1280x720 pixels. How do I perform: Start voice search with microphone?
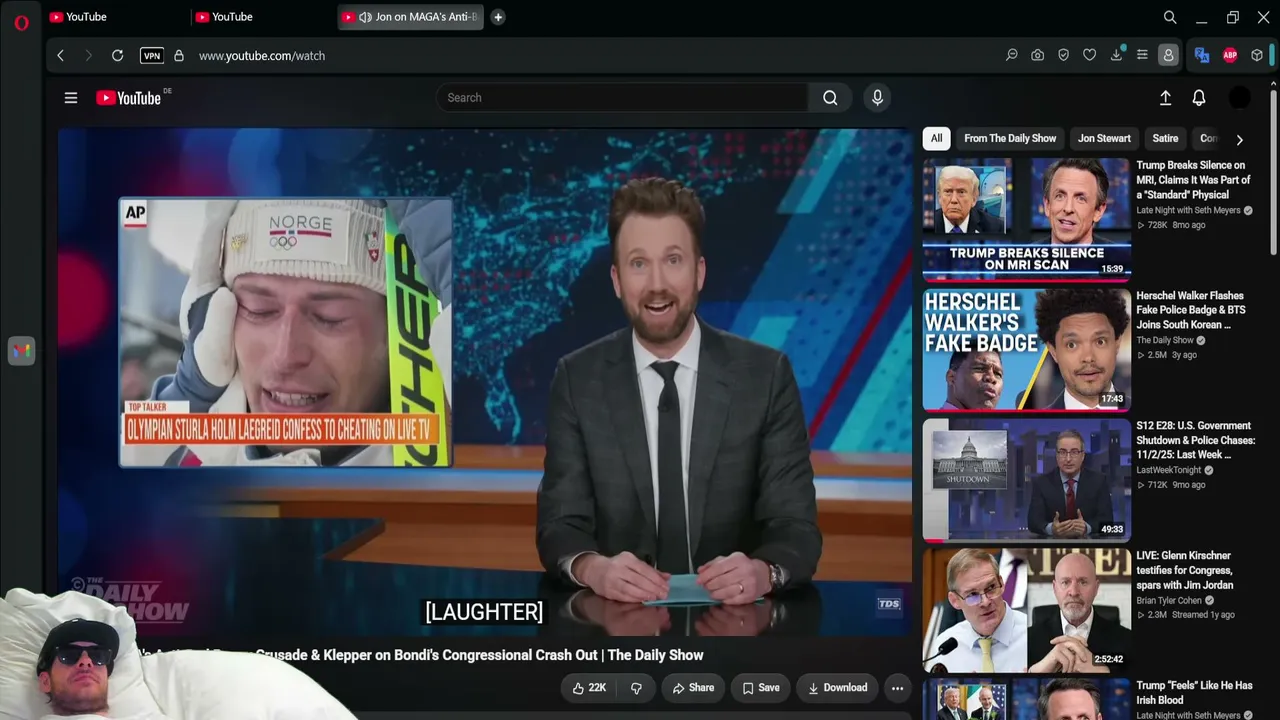coord(877,98)
